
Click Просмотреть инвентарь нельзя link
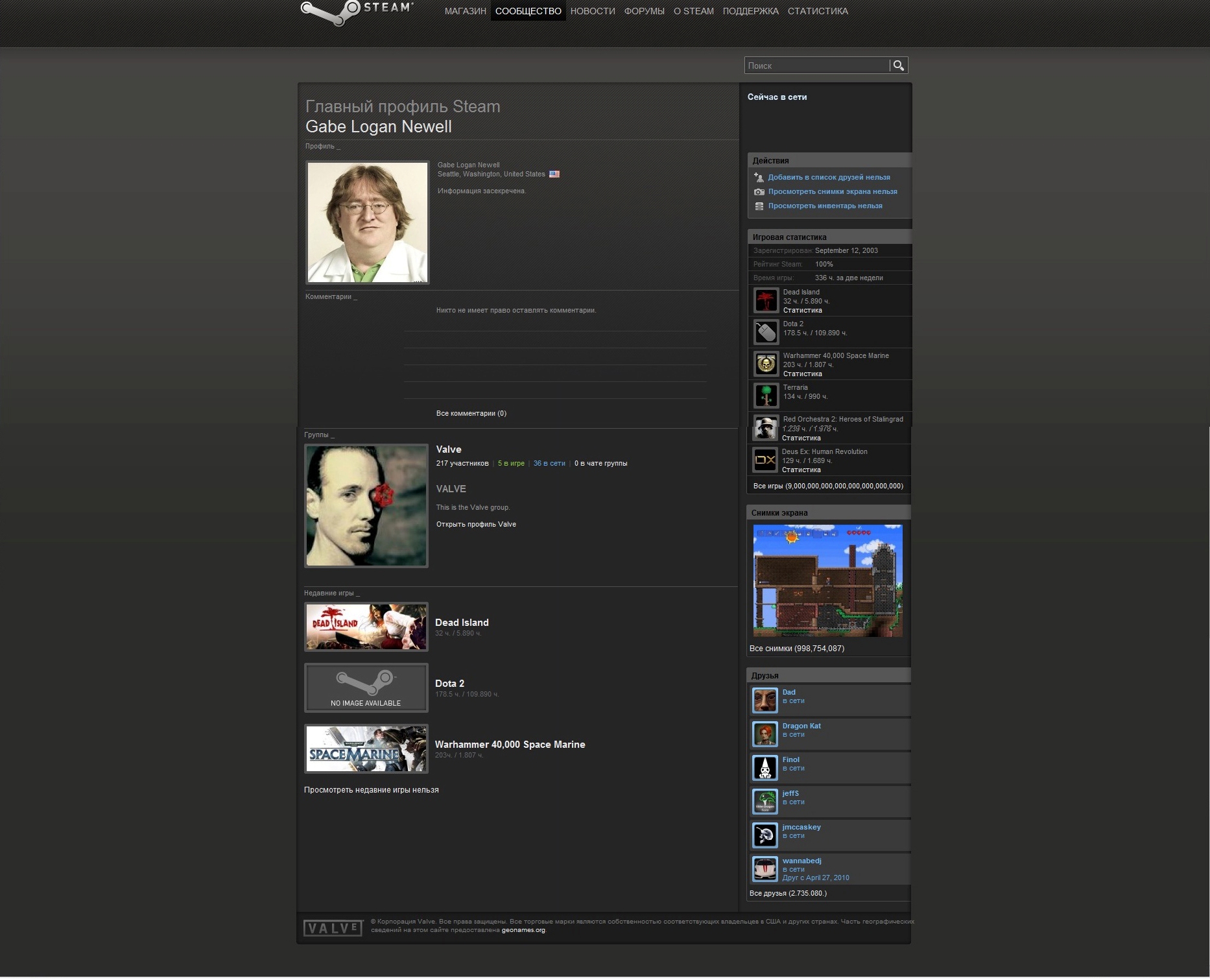click(x=825, y=206)
